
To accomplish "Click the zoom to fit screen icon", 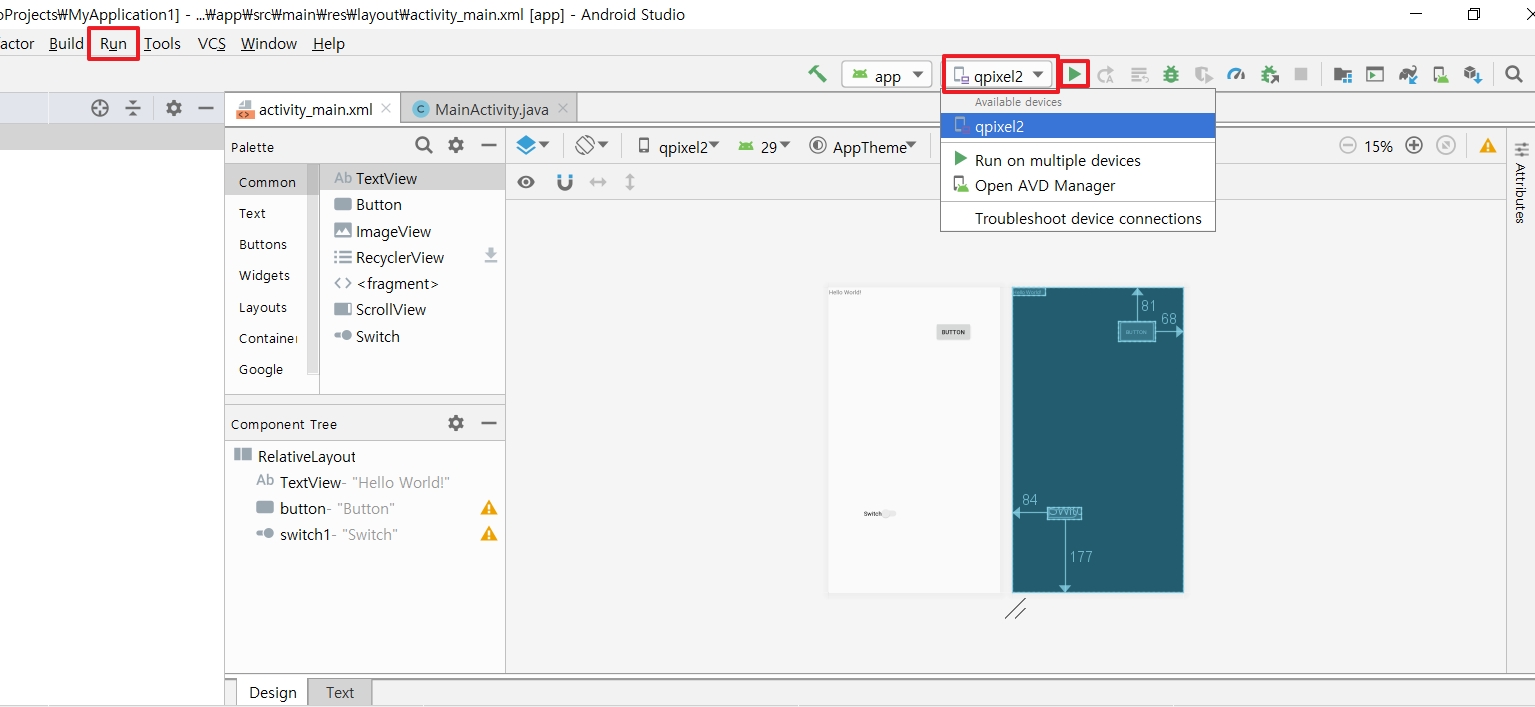I will point(1445,145).
